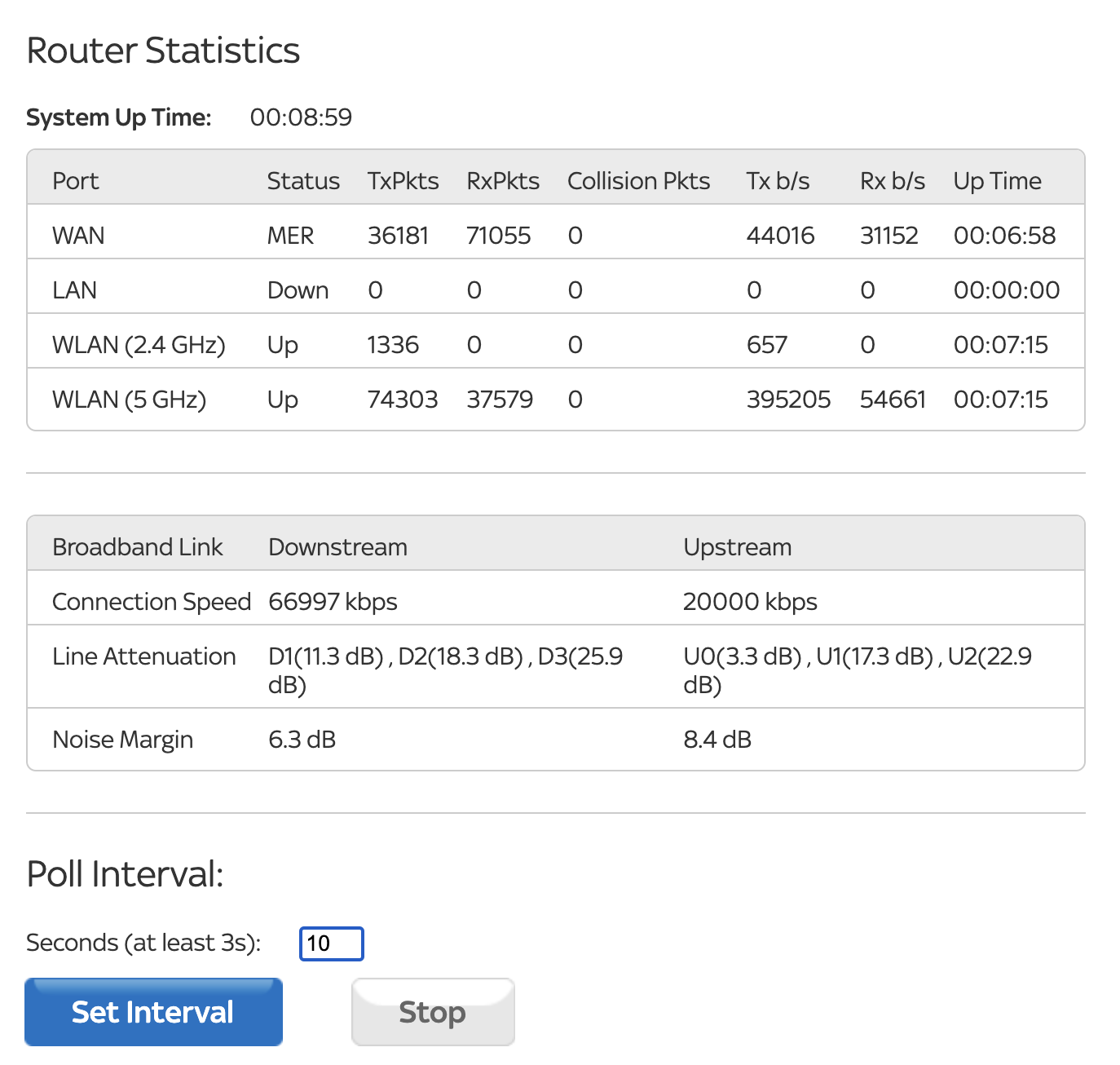Click the WAN status MER cell
The width and height of the screenshot is (1120, 1065).
(x=290, y=236)
